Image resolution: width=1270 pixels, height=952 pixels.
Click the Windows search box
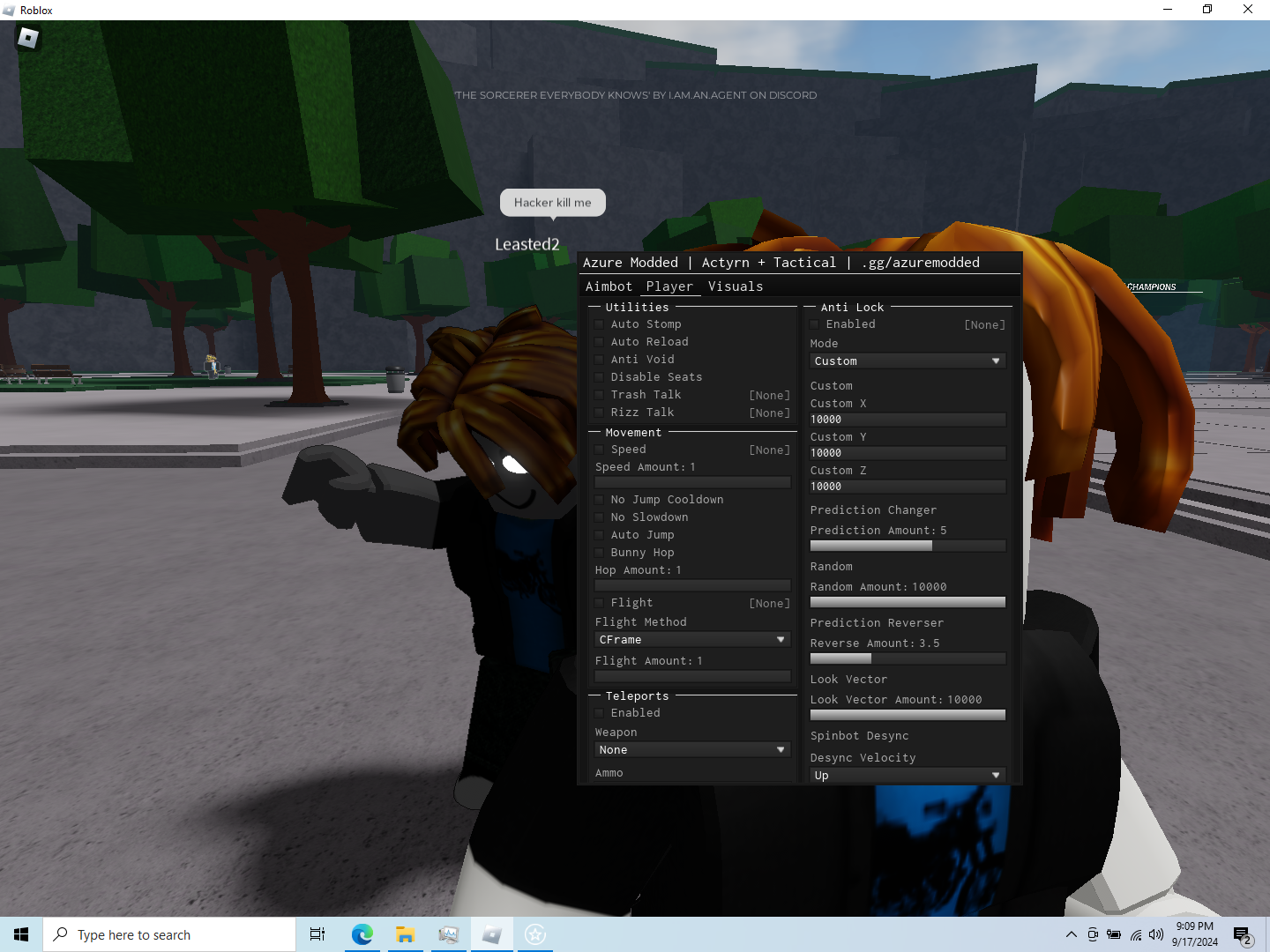tap(169, 934)
